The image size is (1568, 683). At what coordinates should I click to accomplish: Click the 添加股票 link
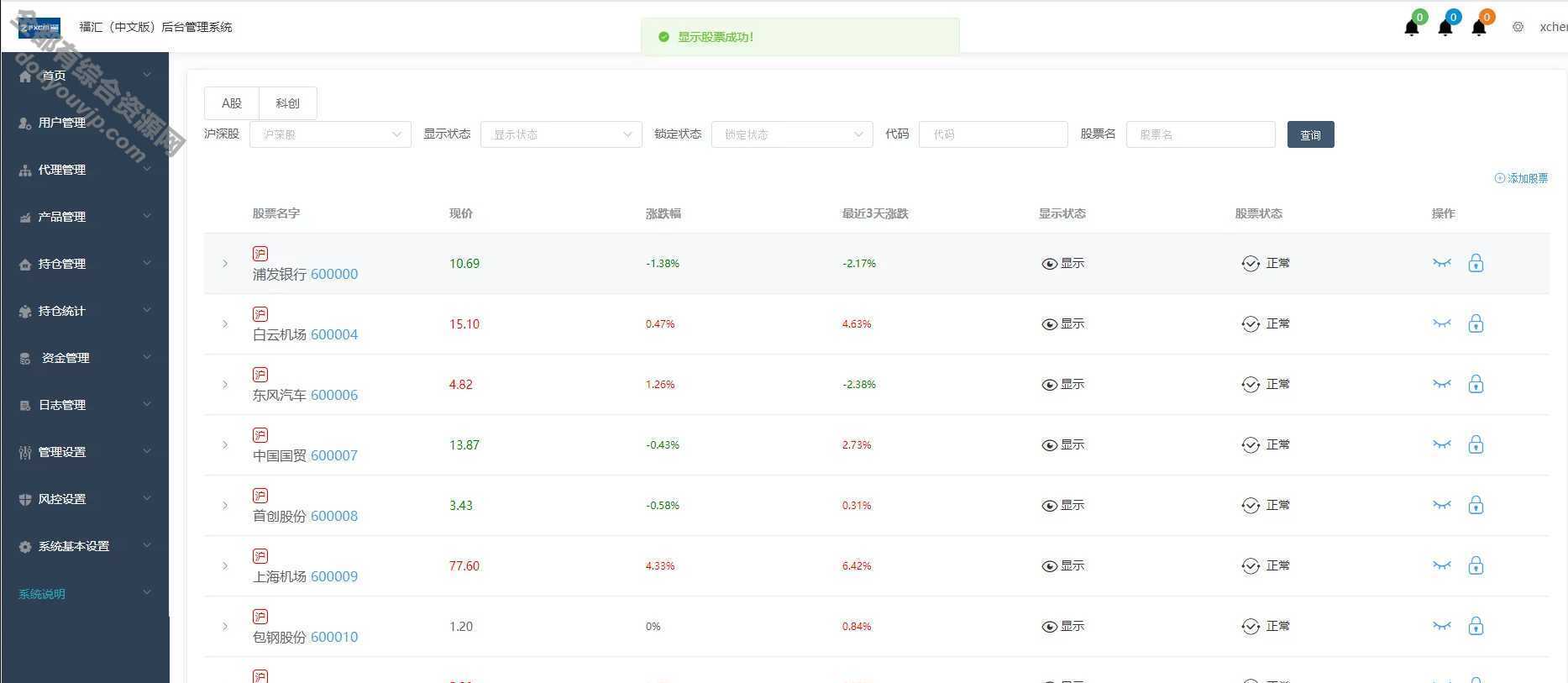(x=1521, y=178)
